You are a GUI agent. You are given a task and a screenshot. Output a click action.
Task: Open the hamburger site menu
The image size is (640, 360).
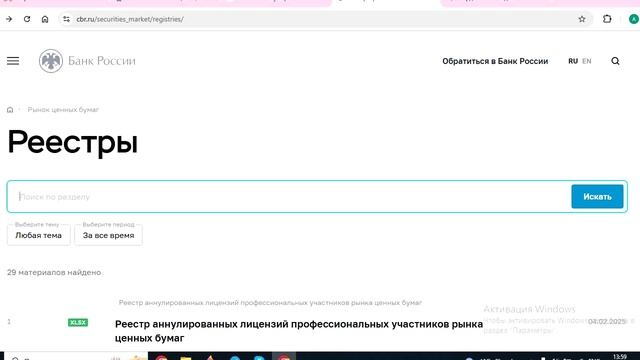point(13,61)
